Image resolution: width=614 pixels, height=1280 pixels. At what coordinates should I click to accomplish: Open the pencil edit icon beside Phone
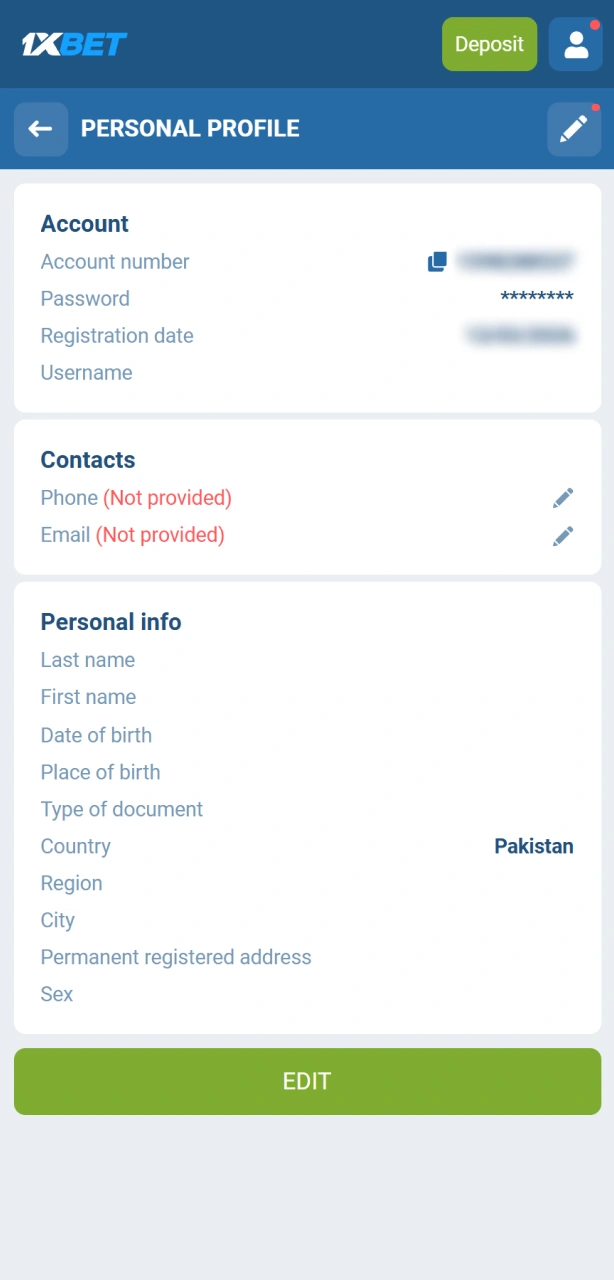[x=562, y=497]
